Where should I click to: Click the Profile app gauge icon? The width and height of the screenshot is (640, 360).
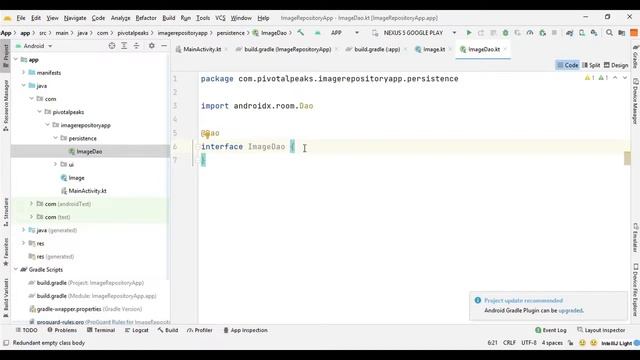point(530,33)
